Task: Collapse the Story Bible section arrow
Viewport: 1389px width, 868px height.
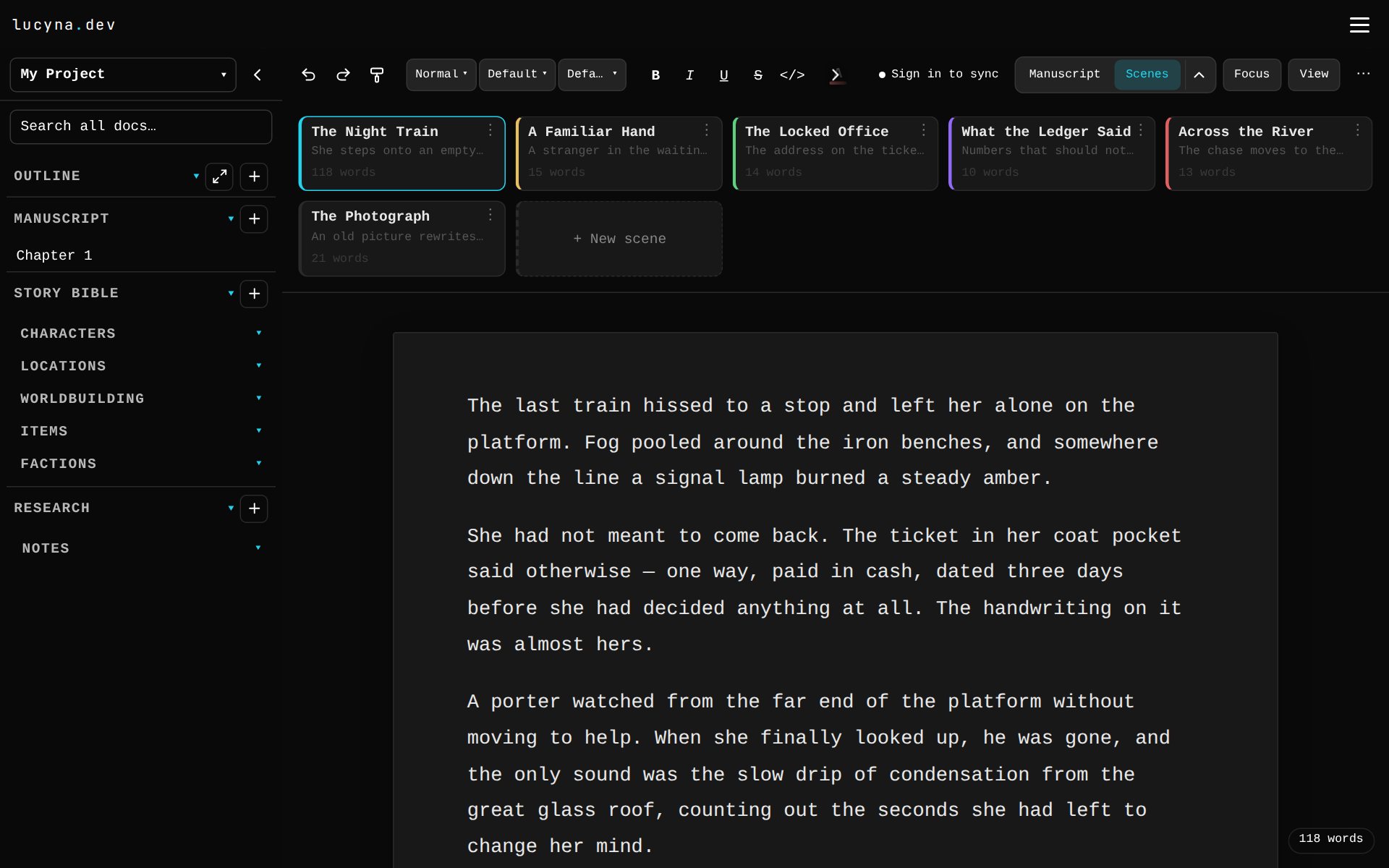Action: click(x=231, y=294)
